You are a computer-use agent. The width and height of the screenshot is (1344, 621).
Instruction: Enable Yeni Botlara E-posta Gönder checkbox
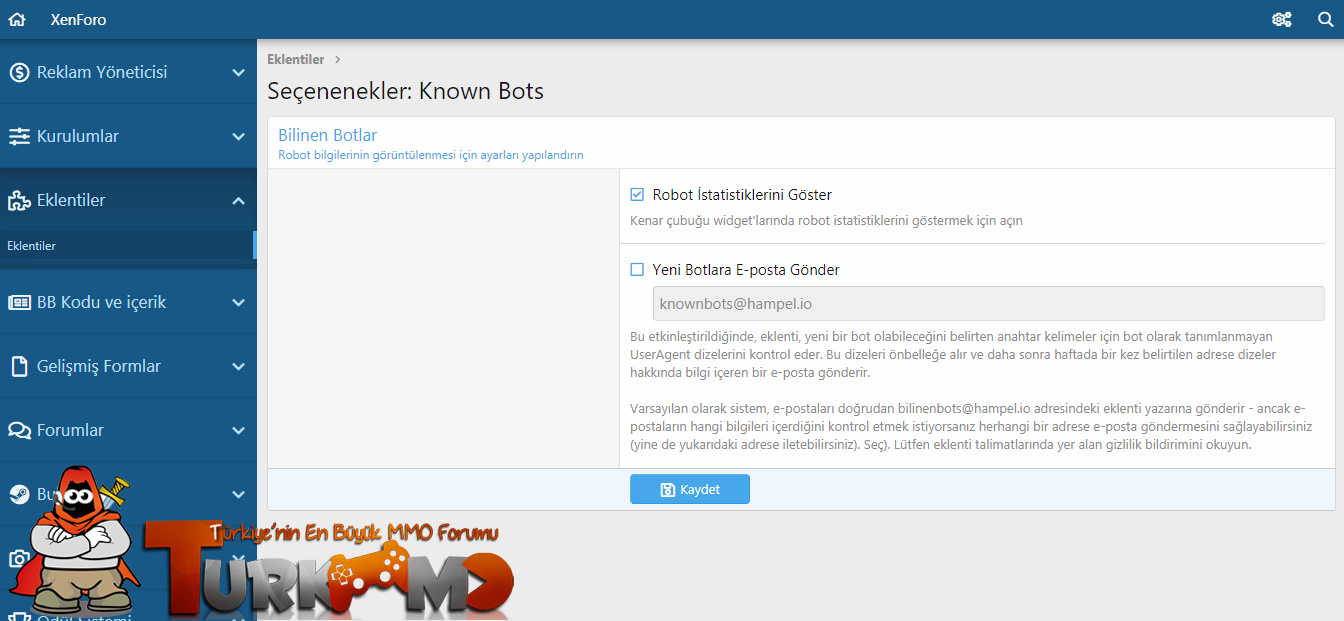pyautogui.click(x=637, y=269)
